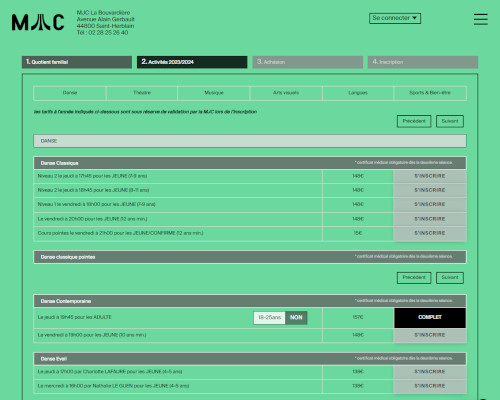Open the Arts visuels category

point(286,93)
